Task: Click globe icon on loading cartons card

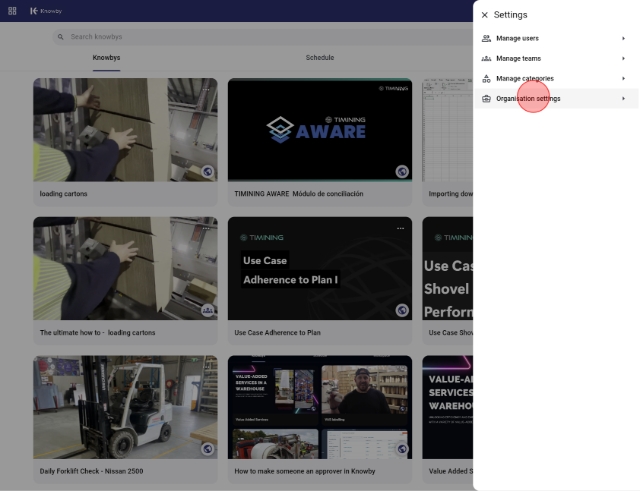Action: (x=208, y=171)
